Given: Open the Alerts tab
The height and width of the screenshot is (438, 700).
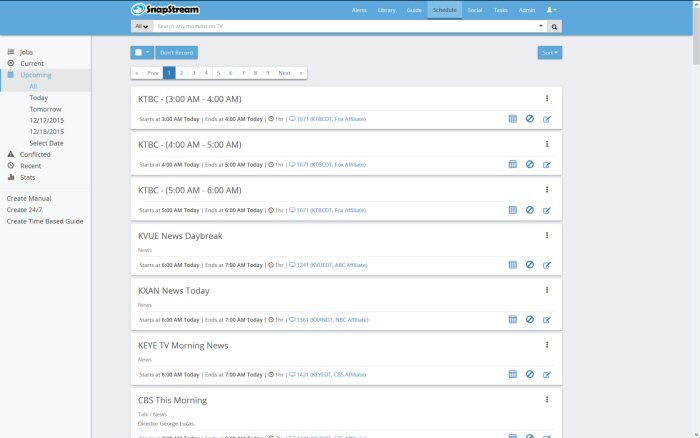Looking at the screenshot, I should (x=359, y=10).
